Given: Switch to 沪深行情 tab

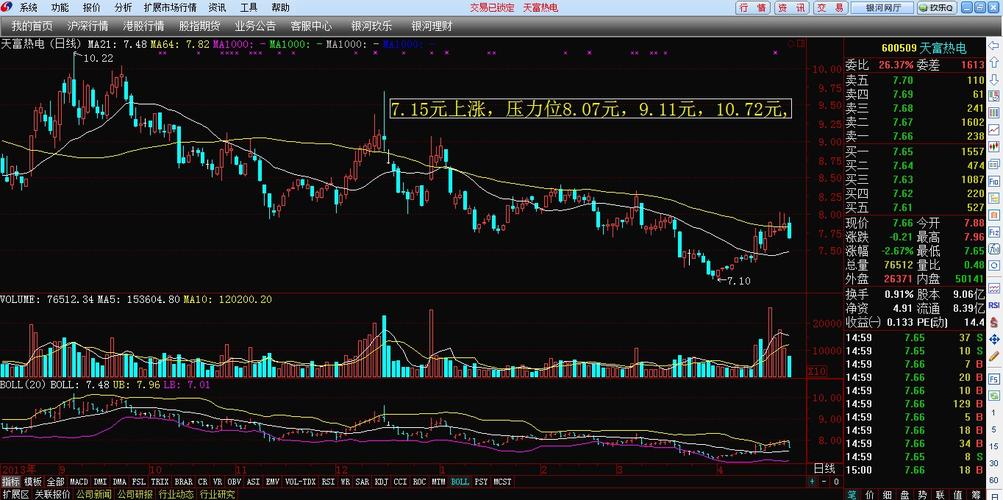Looking at the screenshot, I should pyautogui.click(x=88, y=26).
